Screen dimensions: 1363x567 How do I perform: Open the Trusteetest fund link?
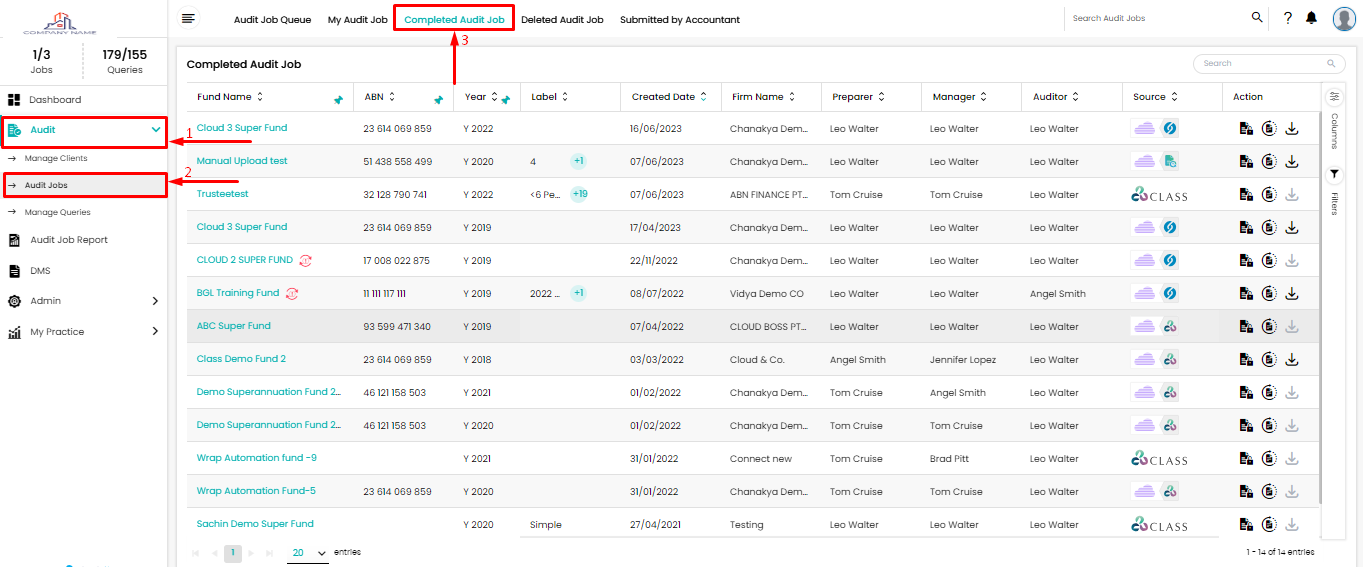(223, 194)
